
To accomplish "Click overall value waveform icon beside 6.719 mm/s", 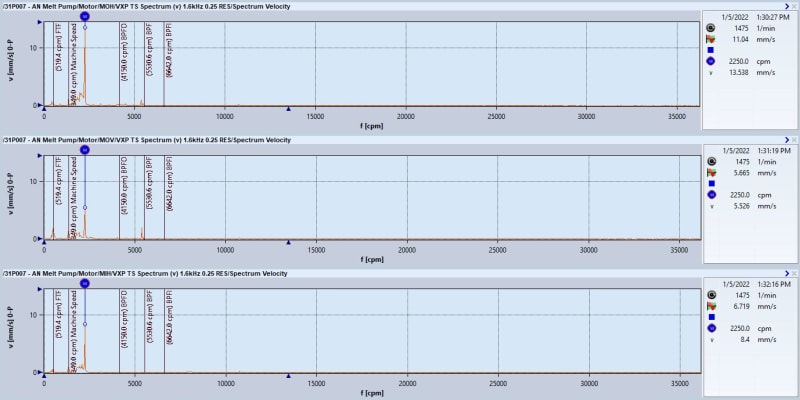I will pos(712,306).
